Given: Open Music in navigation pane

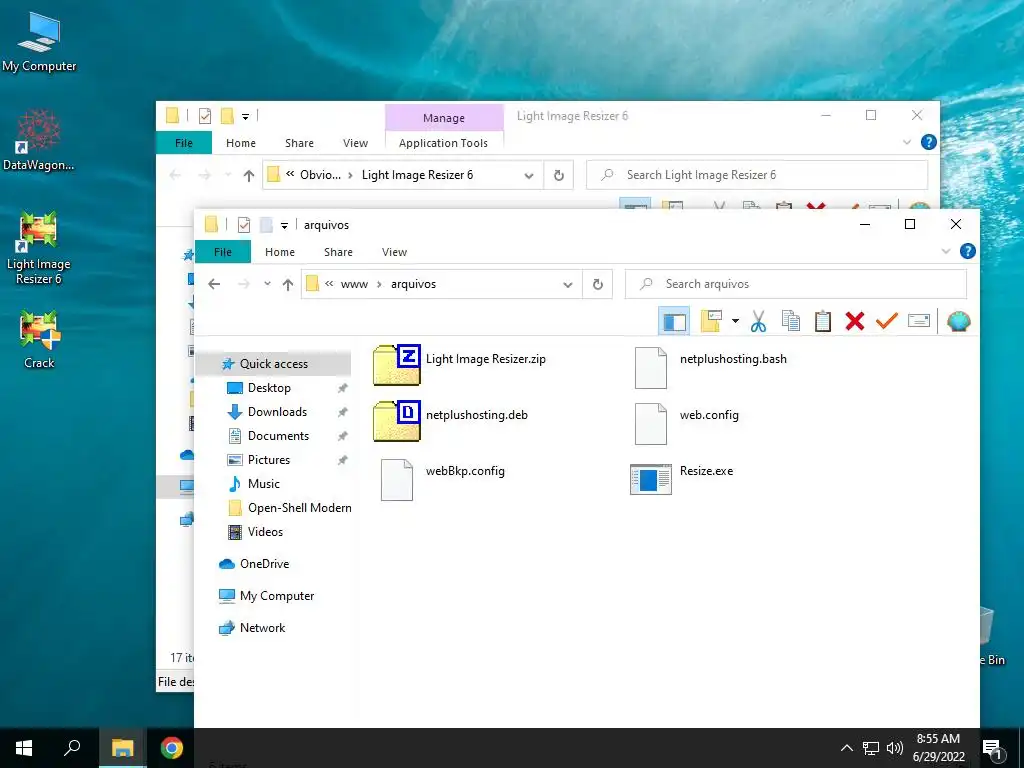Looking at the screenshot, I should point(264,484).
